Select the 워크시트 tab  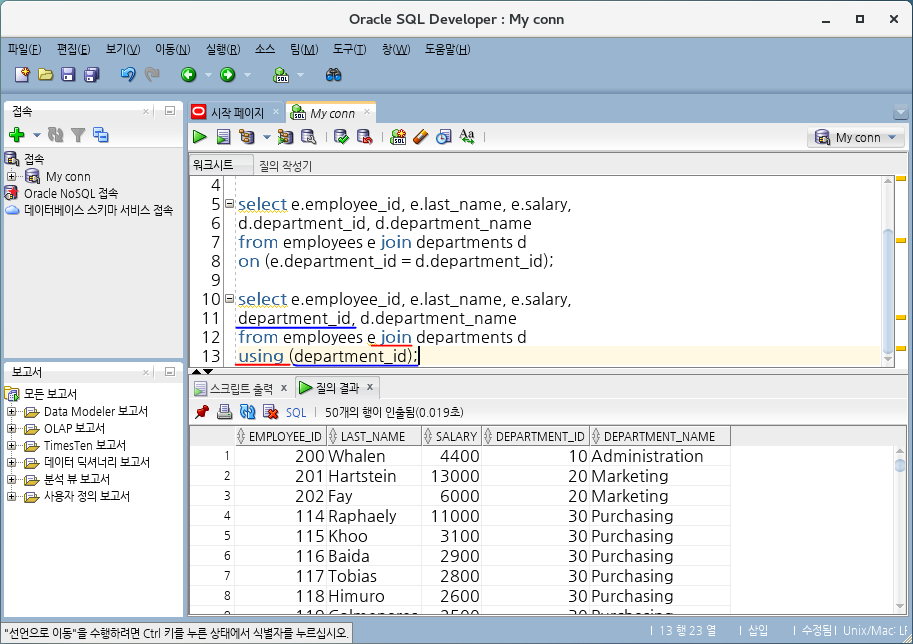pyautogui.click(x=213, y=165)
